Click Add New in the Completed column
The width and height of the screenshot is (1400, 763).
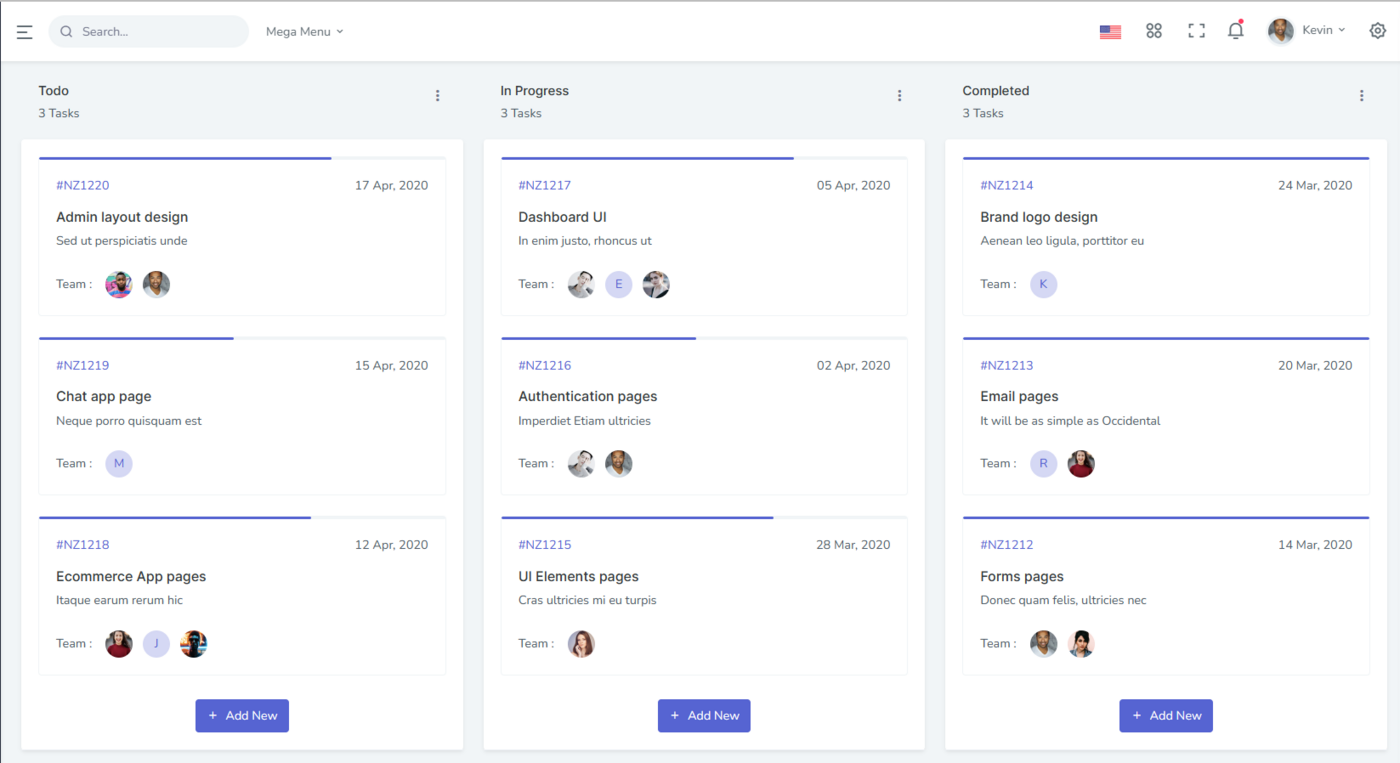(x=1165, y=716)
